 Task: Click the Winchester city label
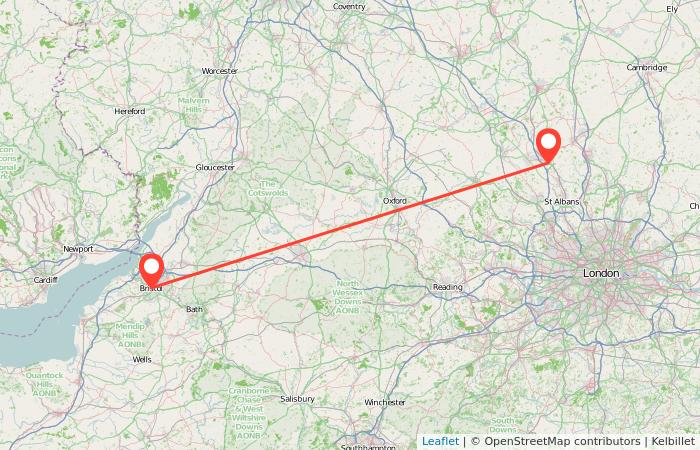(385, 402)
